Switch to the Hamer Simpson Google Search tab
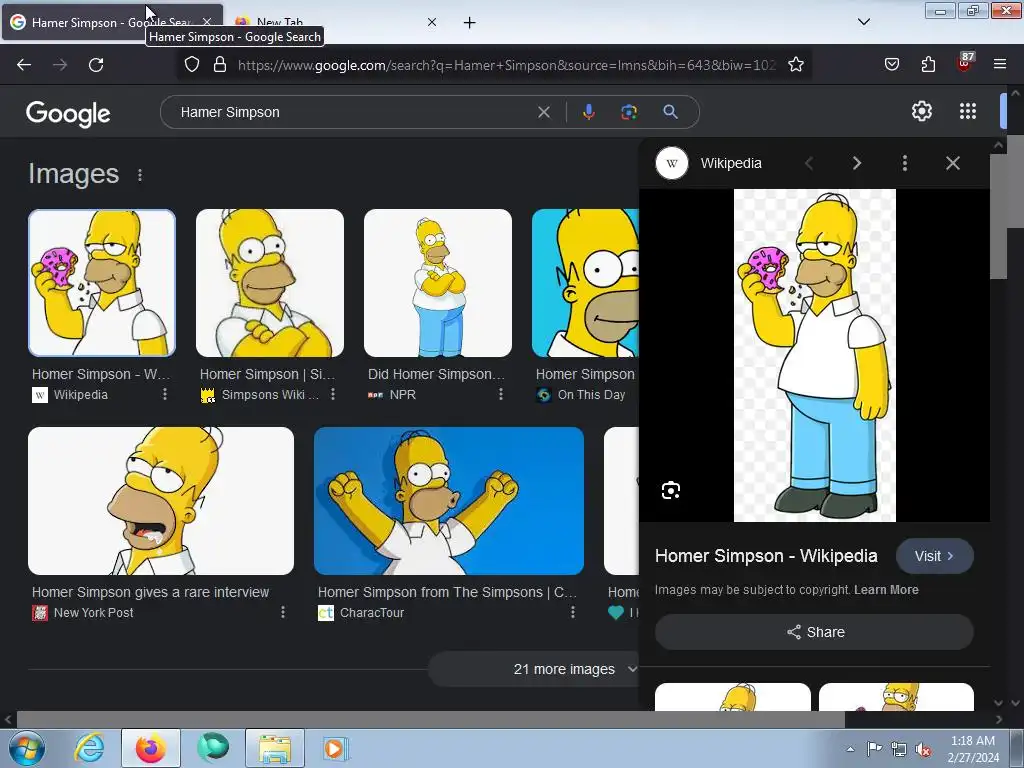 (x=112, y=22)
